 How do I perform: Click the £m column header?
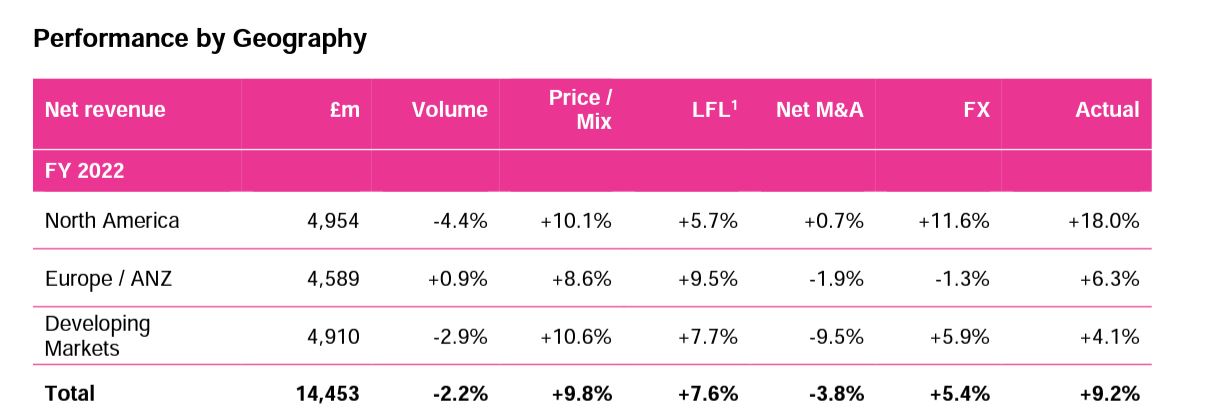344,110
